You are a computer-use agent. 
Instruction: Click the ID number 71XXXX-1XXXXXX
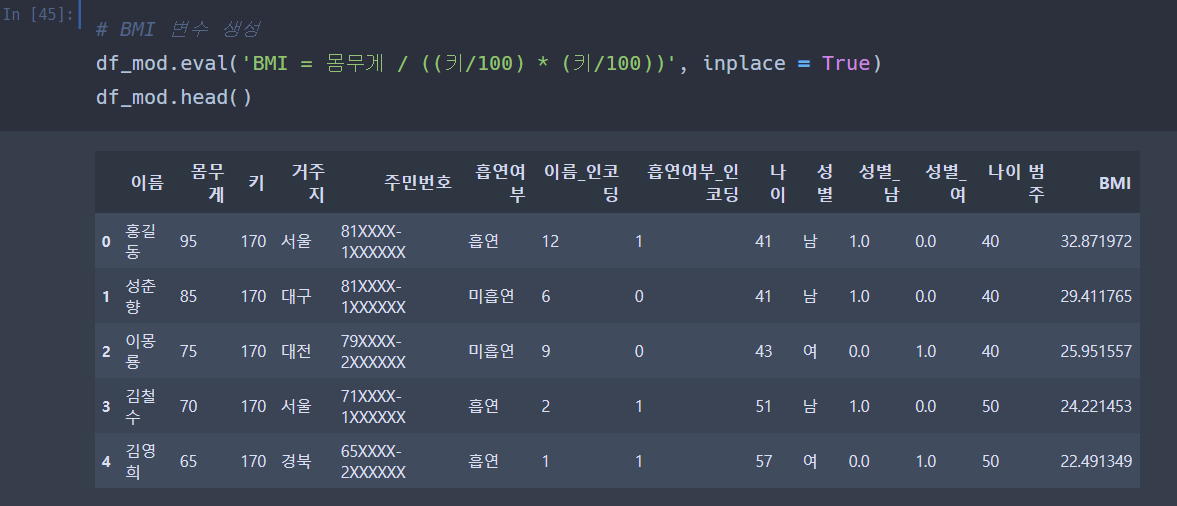[x=373, y=406]
